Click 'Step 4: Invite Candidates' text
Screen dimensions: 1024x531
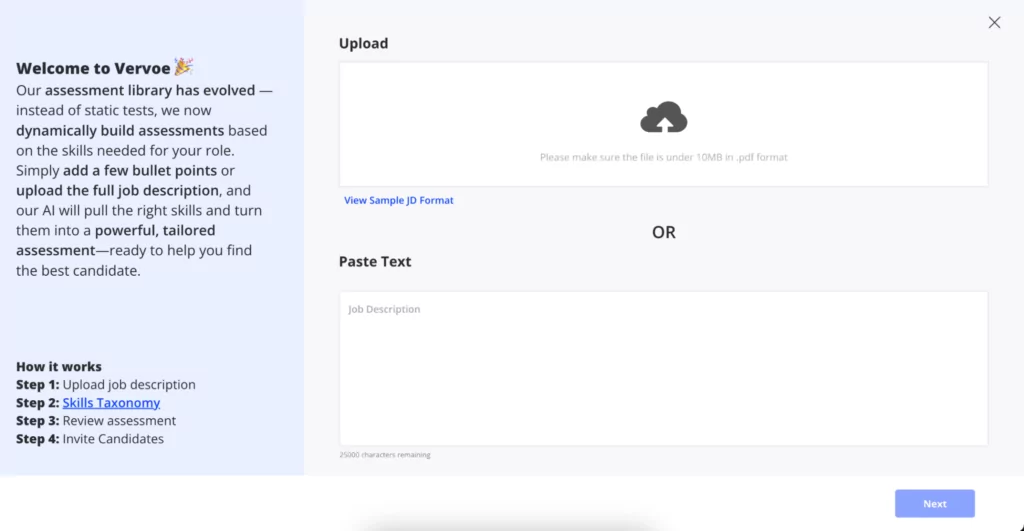click(x=90, y=439)
